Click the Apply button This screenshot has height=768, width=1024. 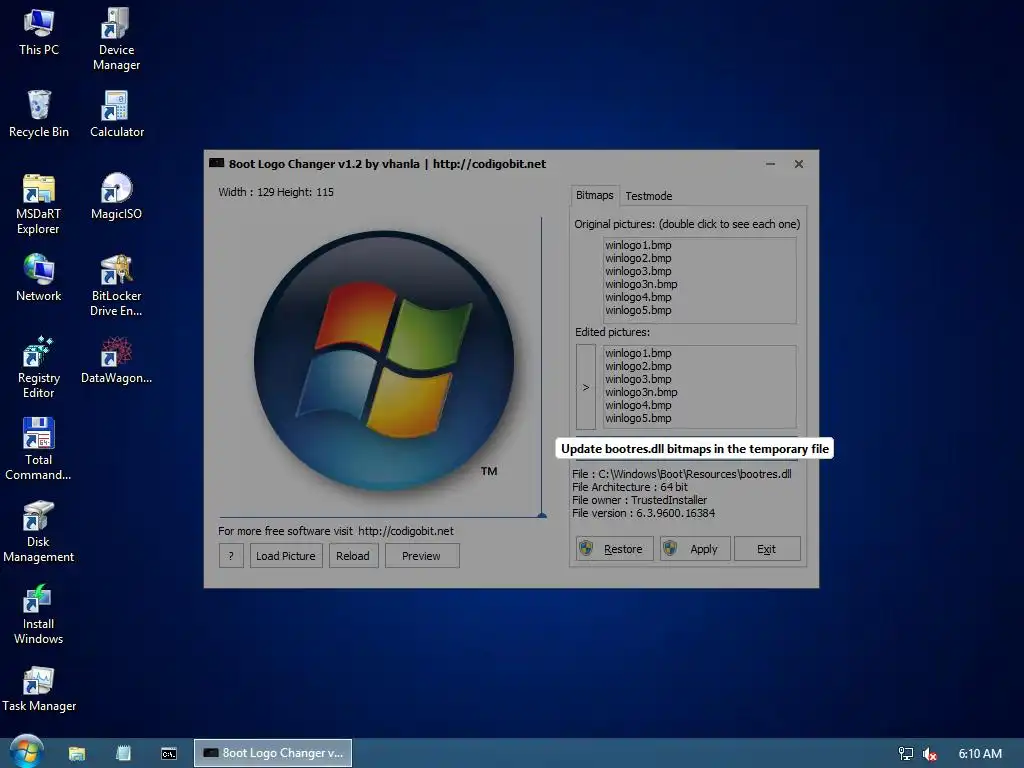click(694, 549)
